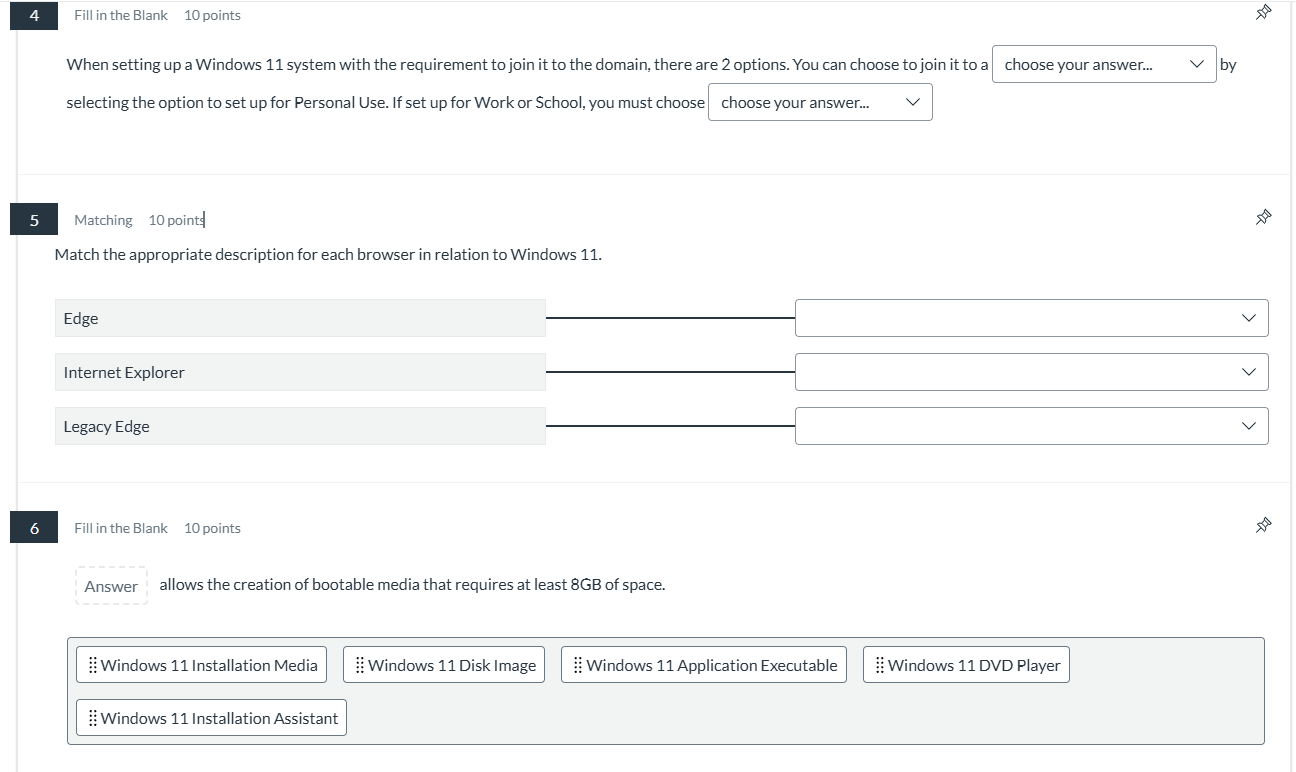Select the Windows 11 Installation Assistant answer chip
The height and width of the screenshot is (772, 1296).
[211, 718]
